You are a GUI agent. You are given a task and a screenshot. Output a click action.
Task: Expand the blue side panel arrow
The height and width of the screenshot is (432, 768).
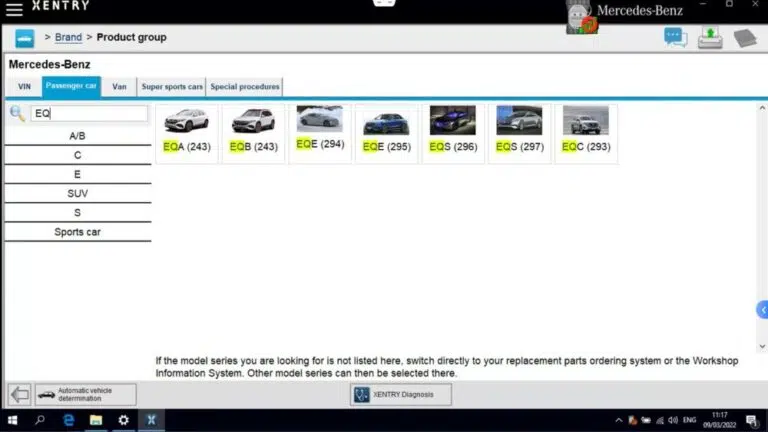[x=762, y=310]
